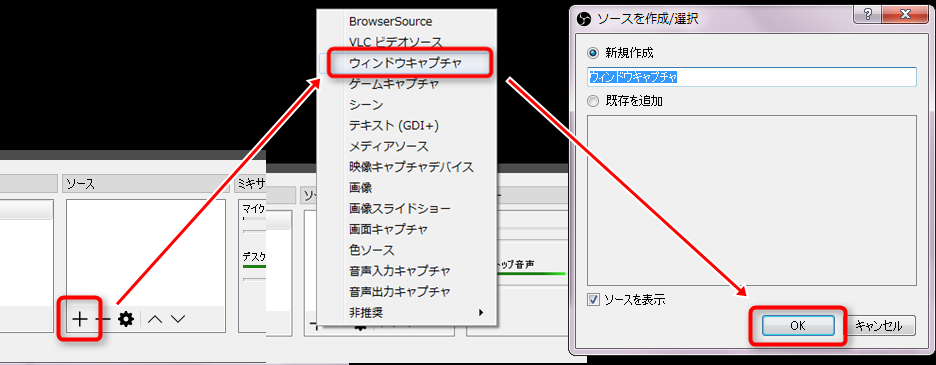Choose テキスト (GDI+) menu entry
The width and height of the screenshot is (936, 365).
(406, 125)
